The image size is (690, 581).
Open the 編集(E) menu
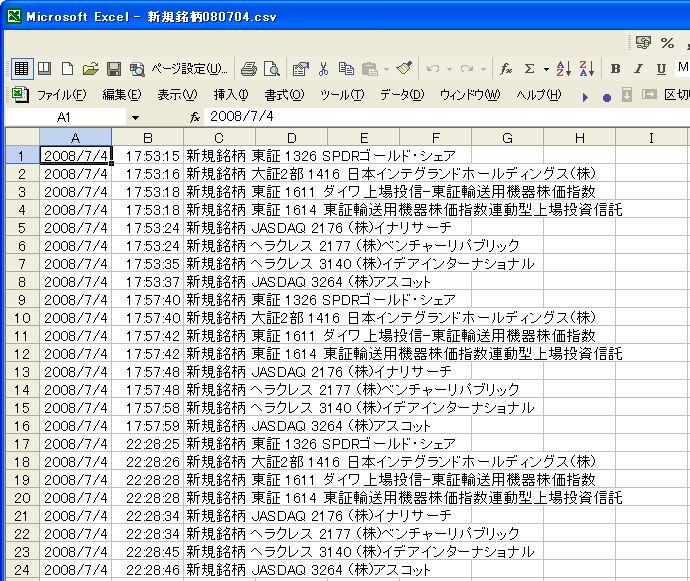pos(122,95)
